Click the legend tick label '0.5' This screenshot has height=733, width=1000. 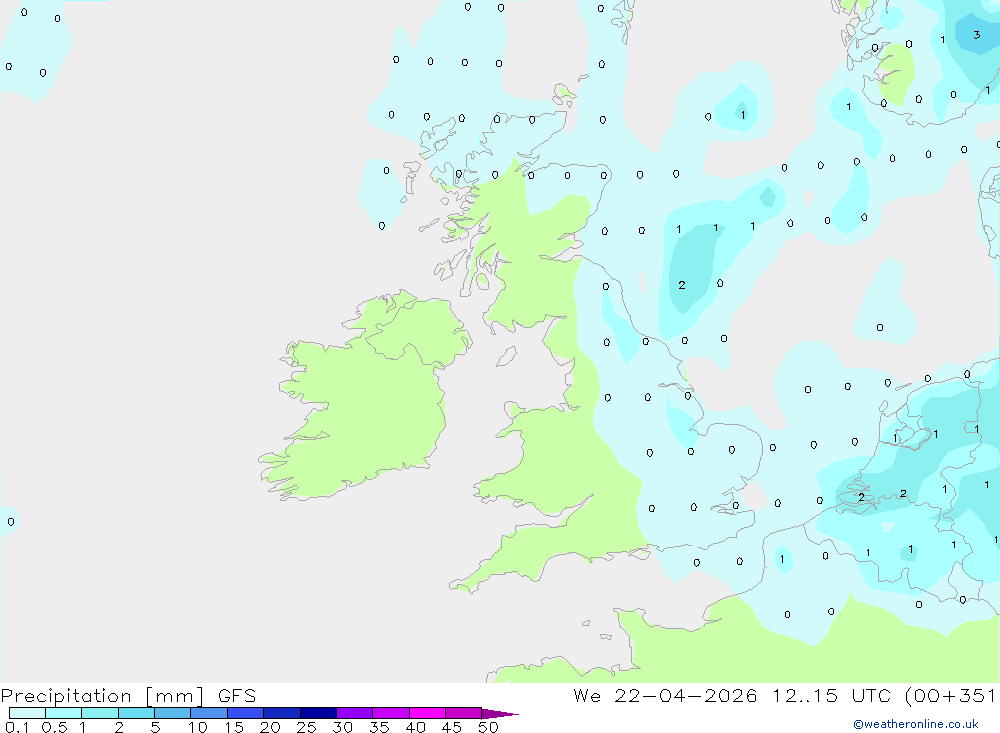pos(54,727)
